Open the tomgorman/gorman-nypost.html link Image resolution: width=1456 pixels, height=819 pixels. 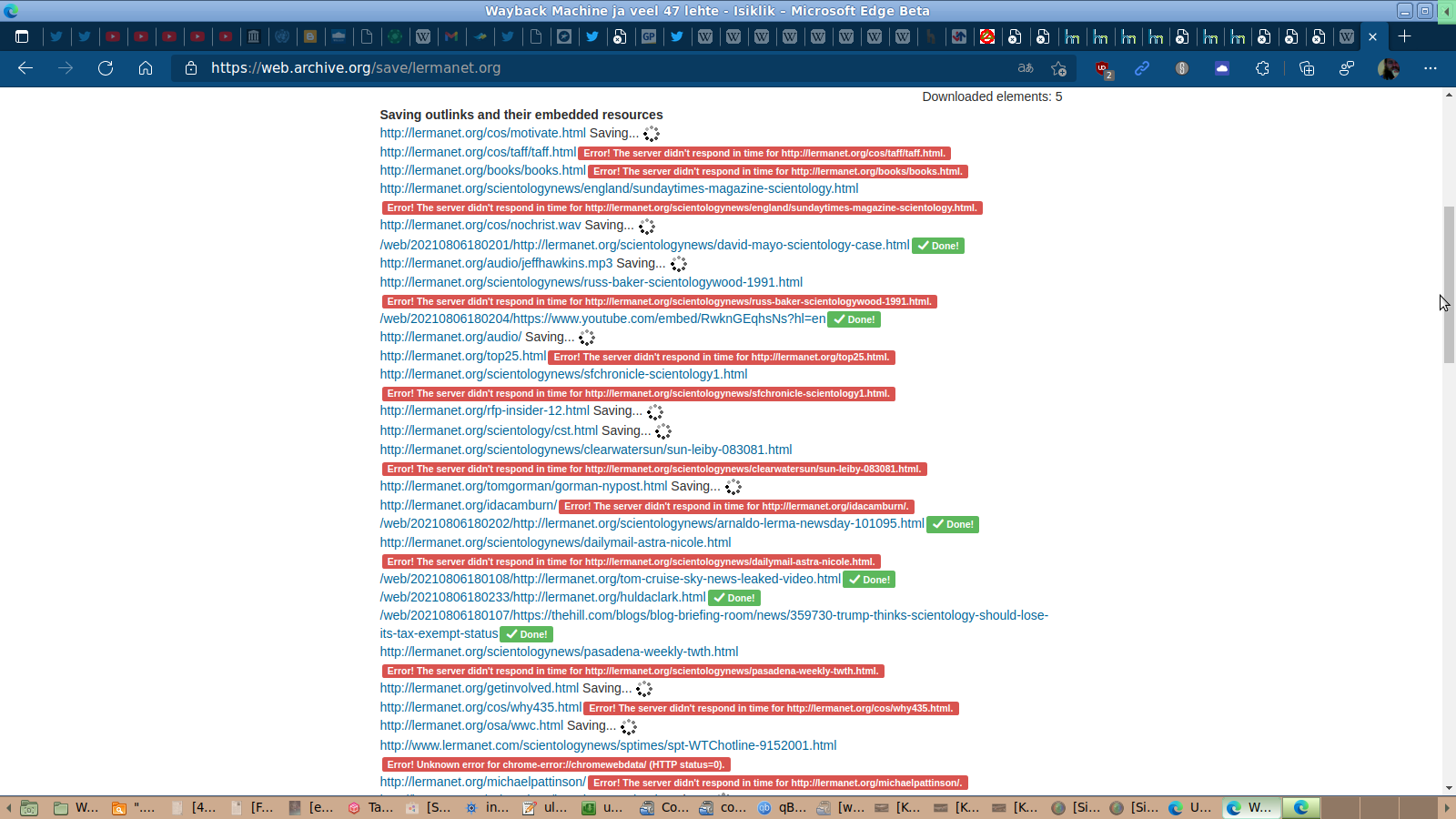524,486
